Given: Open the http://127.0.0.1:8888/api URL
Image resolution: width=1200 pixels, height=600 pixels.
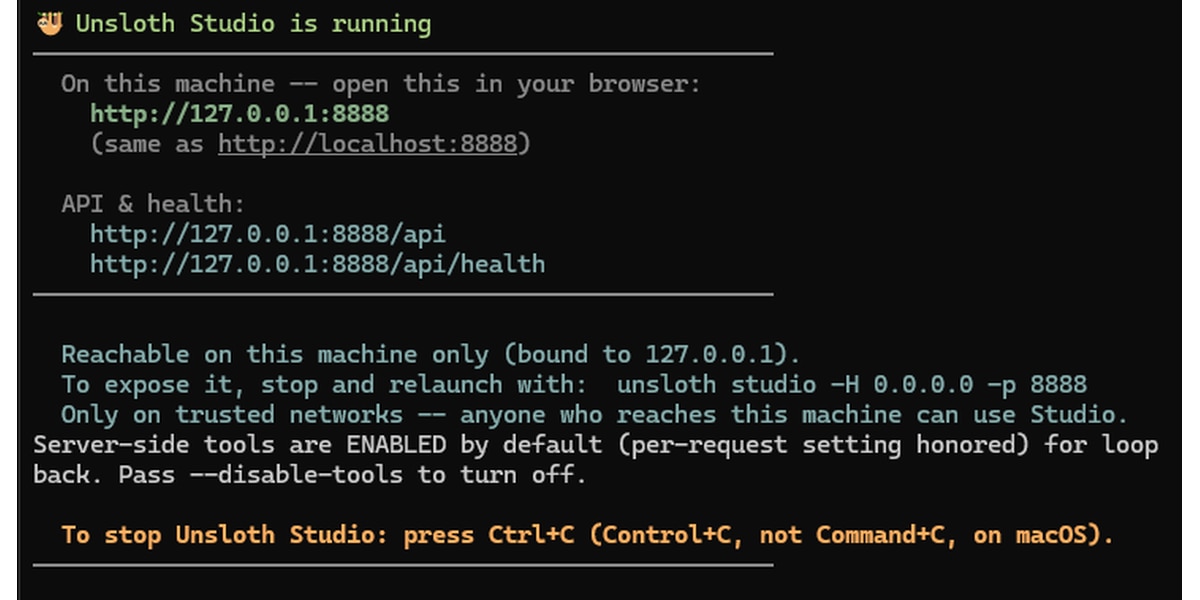Looking at the screenshot, I should [268, 234].
